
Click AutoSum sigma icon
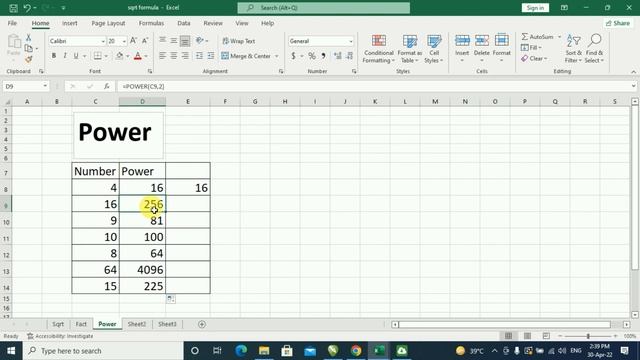coord(525,37)
